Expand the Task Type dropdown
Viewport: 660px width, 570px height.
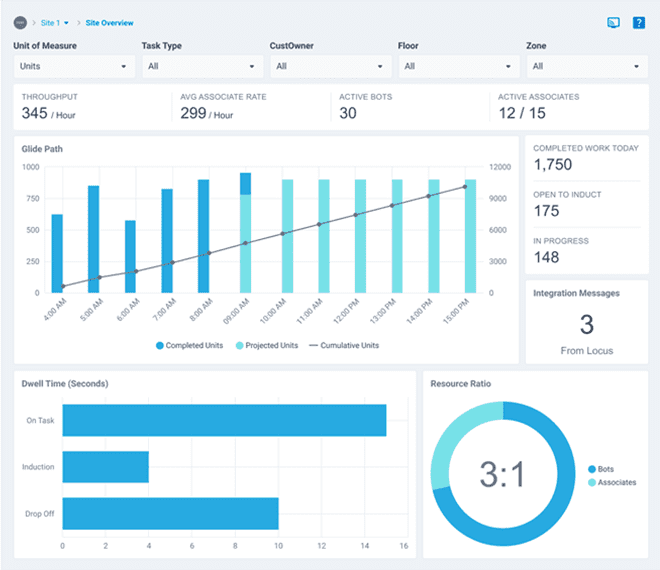click(201, 67)
